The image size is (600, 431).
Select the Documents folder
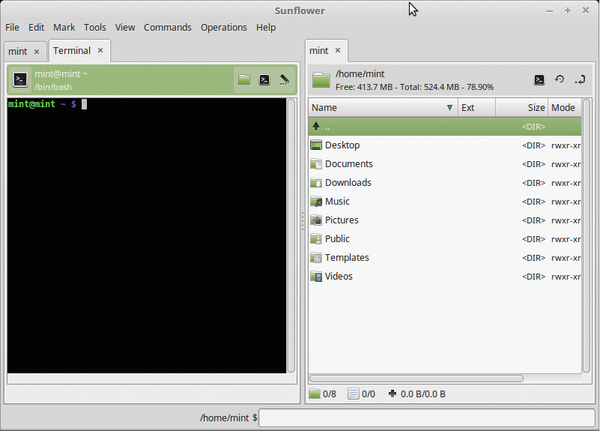click(445, 164)
